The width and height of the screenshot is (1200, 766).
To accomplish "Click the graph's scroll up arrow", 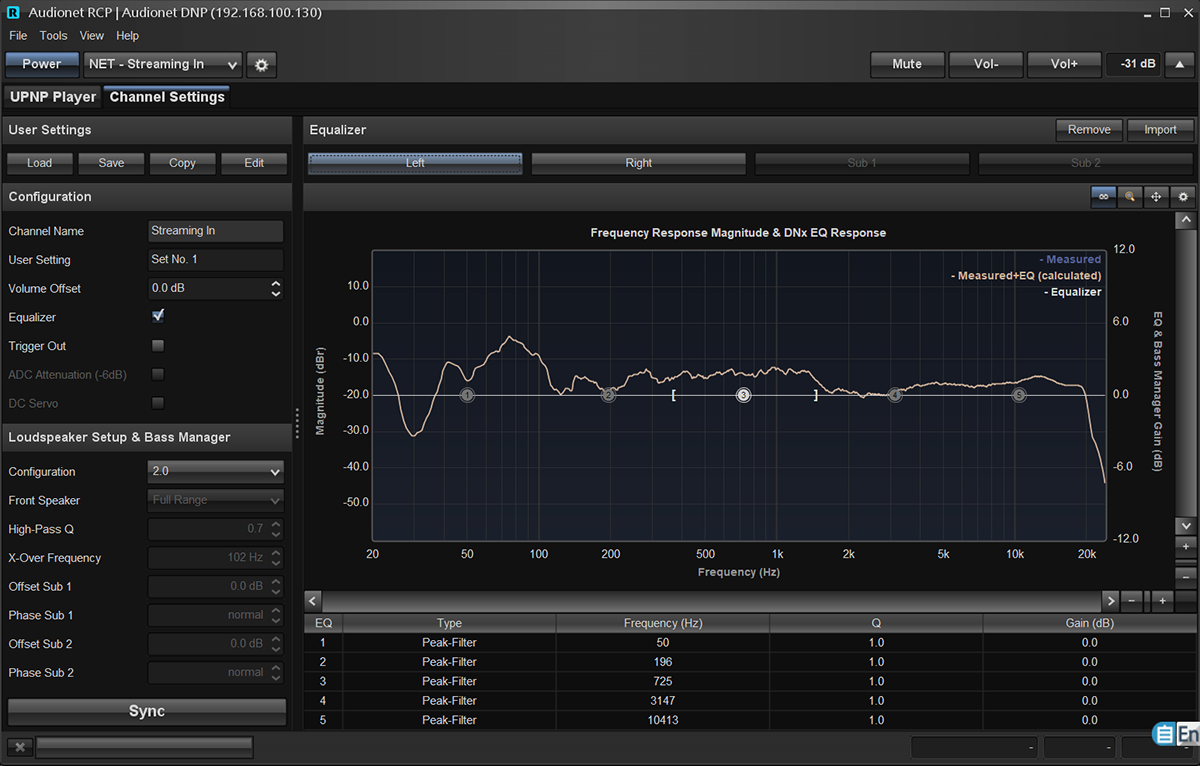I will pyautogui.click(x=1185, y=220).
